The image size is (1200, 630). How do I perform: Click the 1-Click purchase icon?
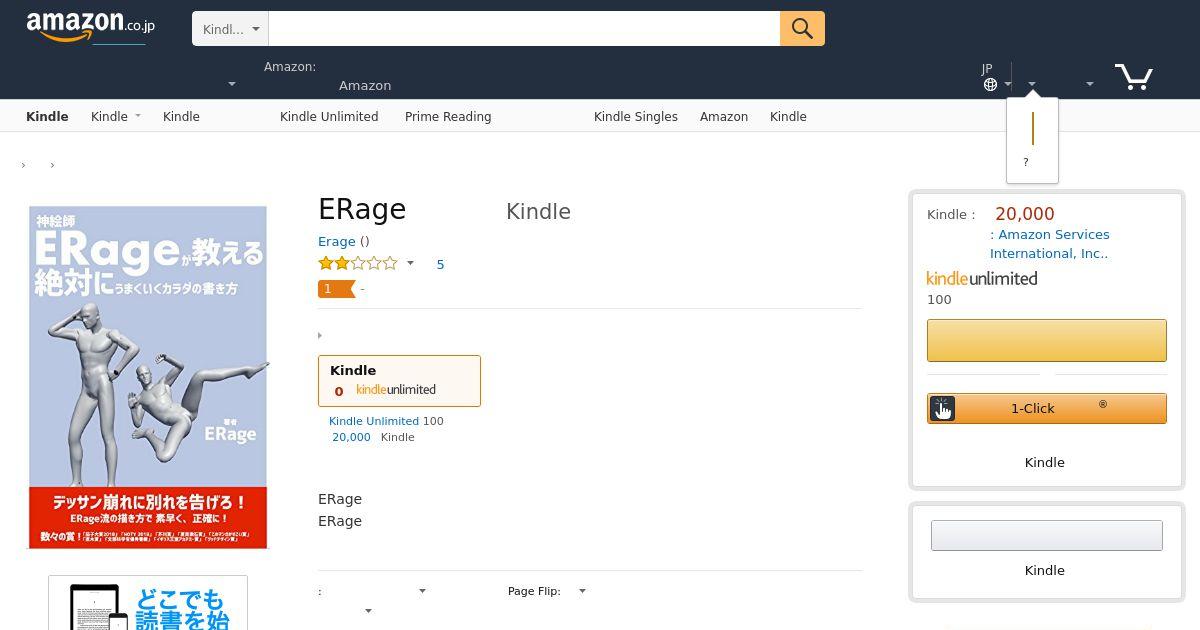click(x=942, y=408)
